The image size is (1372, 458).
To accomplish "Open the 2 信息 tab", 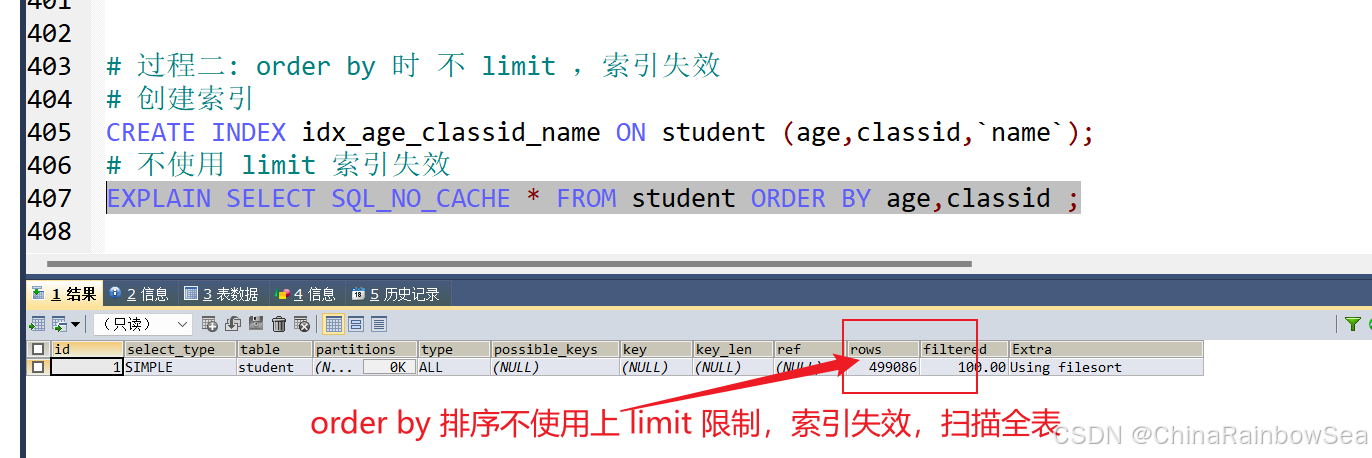I will 139,294.
